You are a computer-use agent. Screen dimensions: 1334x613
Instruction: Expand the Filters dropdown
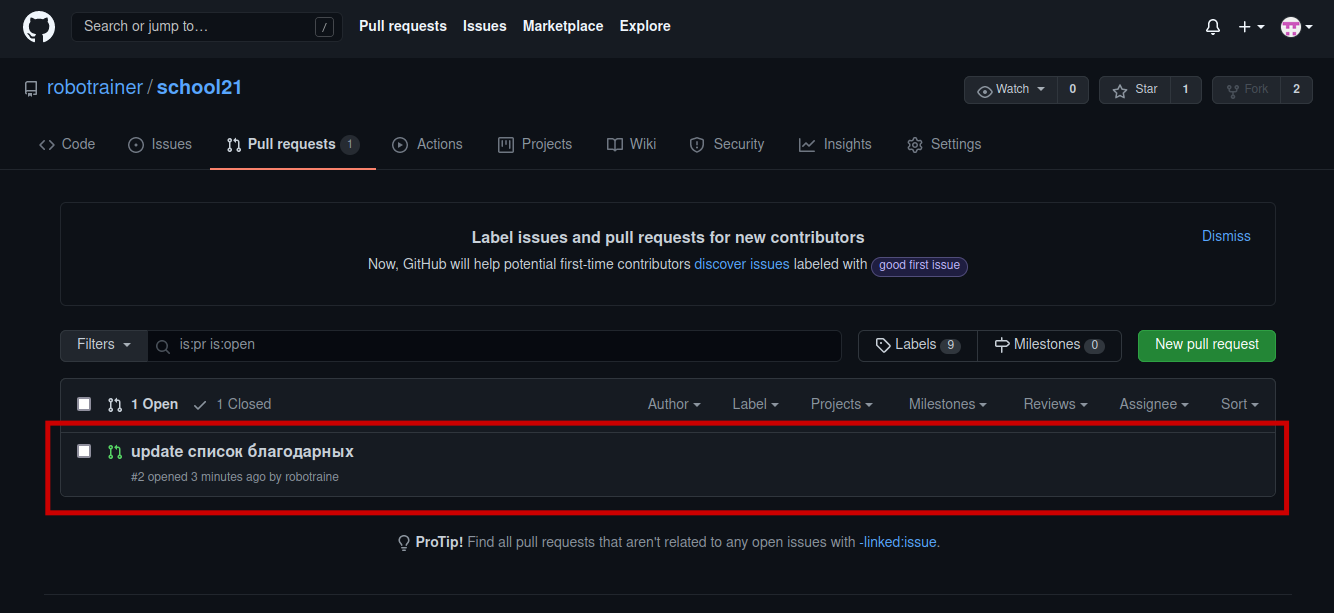104,345
